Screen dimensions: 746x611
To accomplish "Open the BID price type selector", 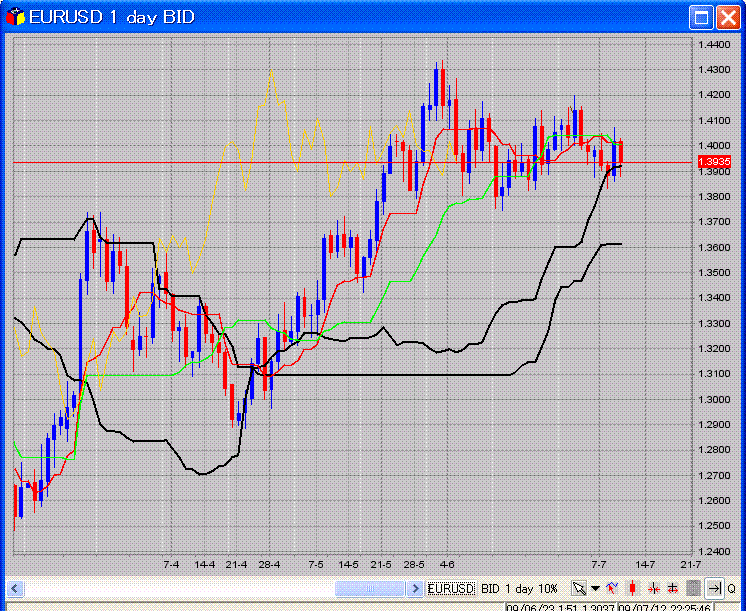I will point(490,588).
